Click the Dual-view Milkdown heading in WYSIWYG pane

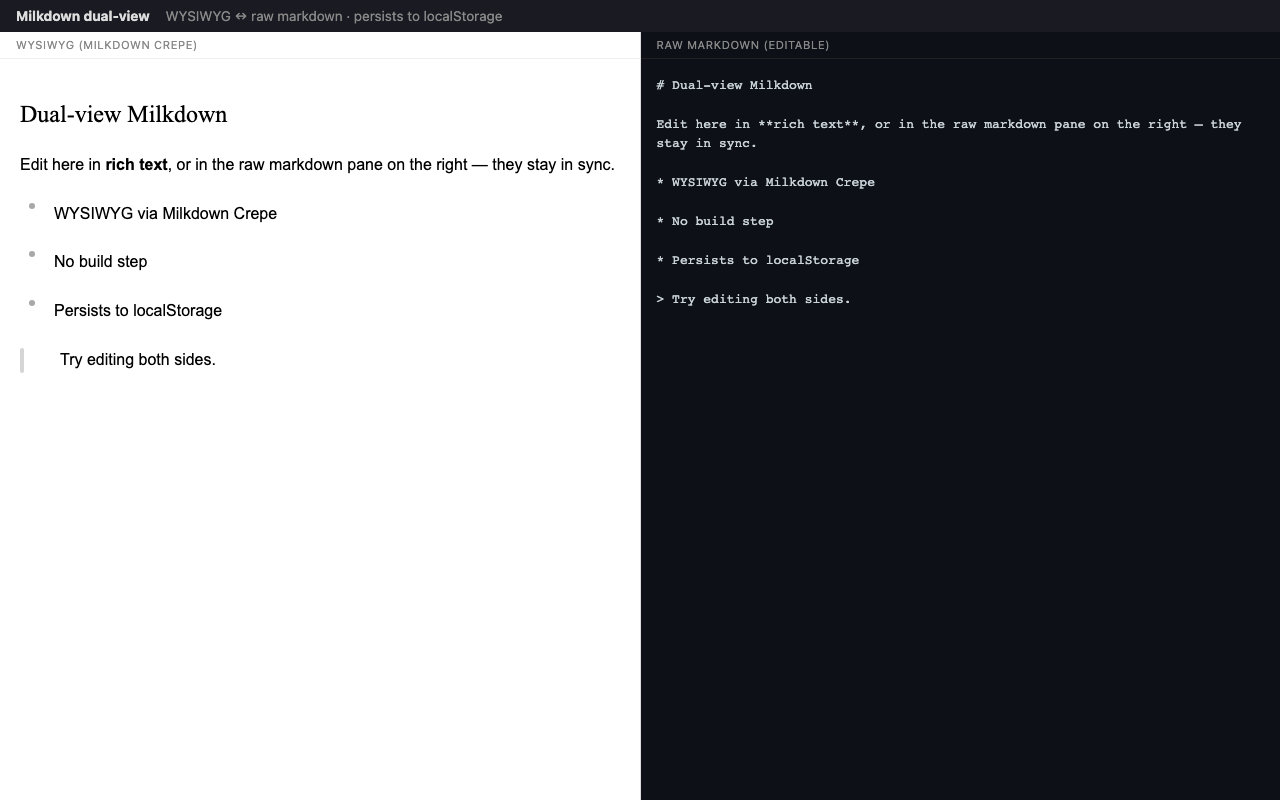tap(123, 114)
